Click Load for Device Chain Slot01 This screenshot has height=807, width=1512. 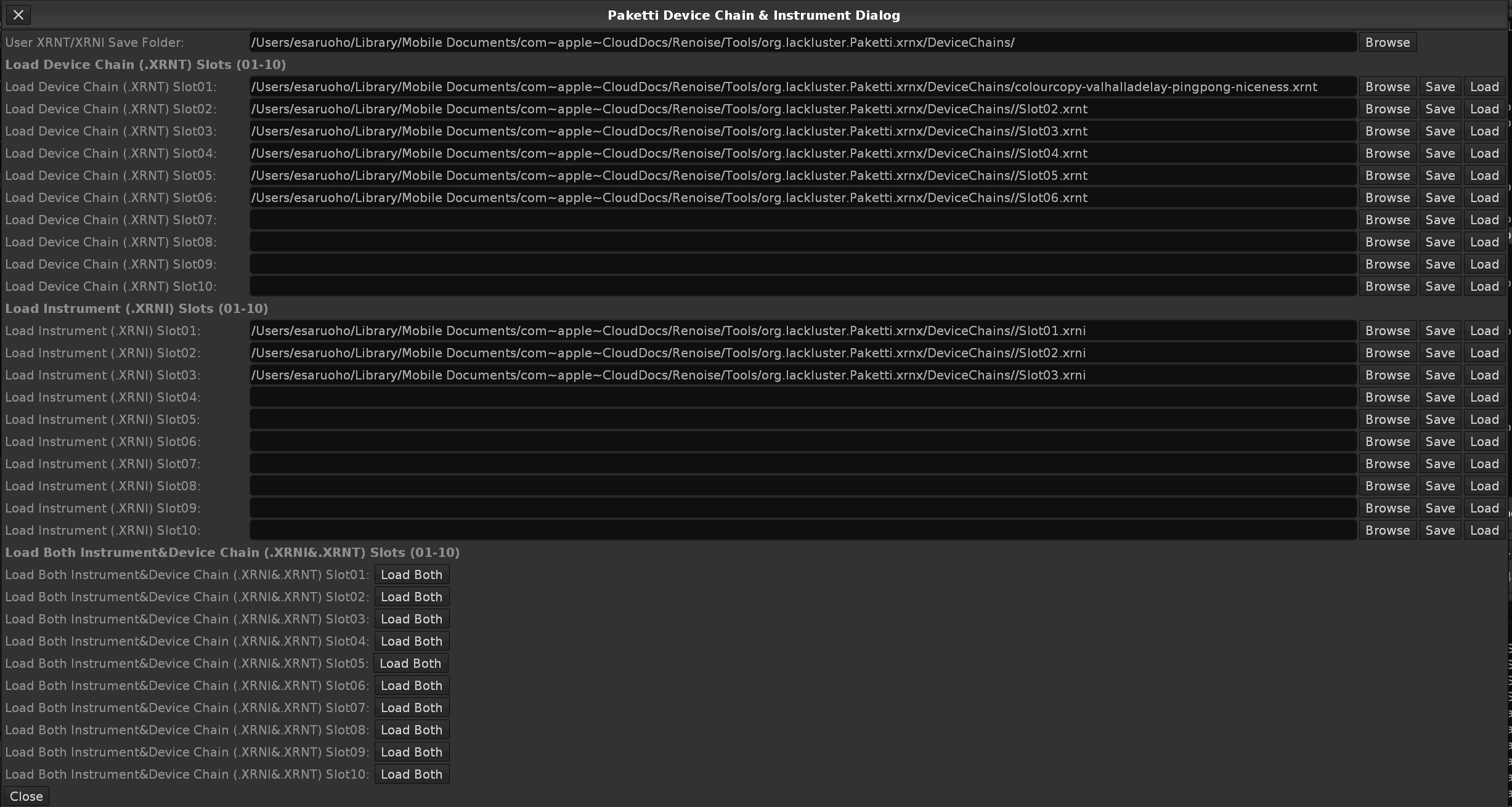1484,87
